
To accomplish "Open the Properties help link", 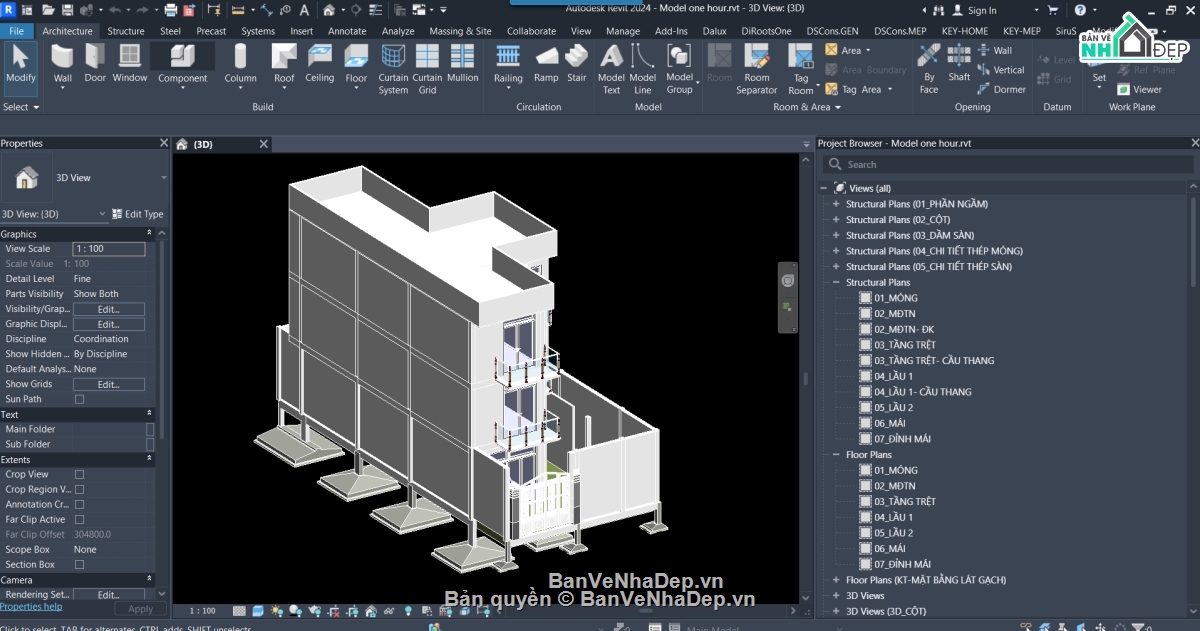I will (31, 607).
